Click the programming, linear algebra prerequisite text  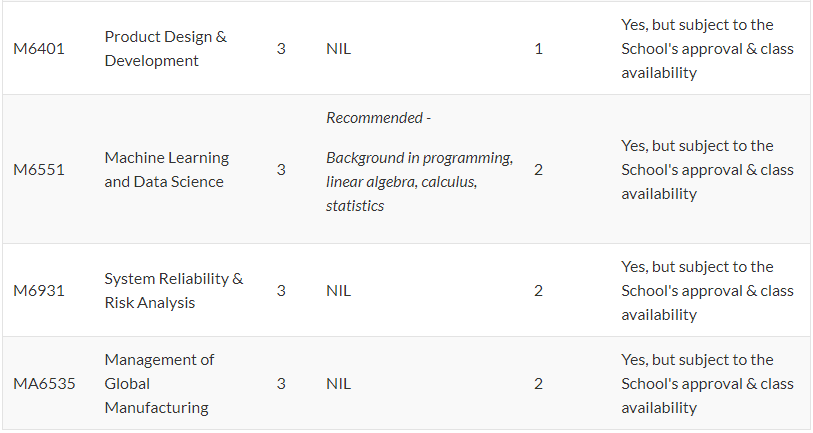coord(419,170)
